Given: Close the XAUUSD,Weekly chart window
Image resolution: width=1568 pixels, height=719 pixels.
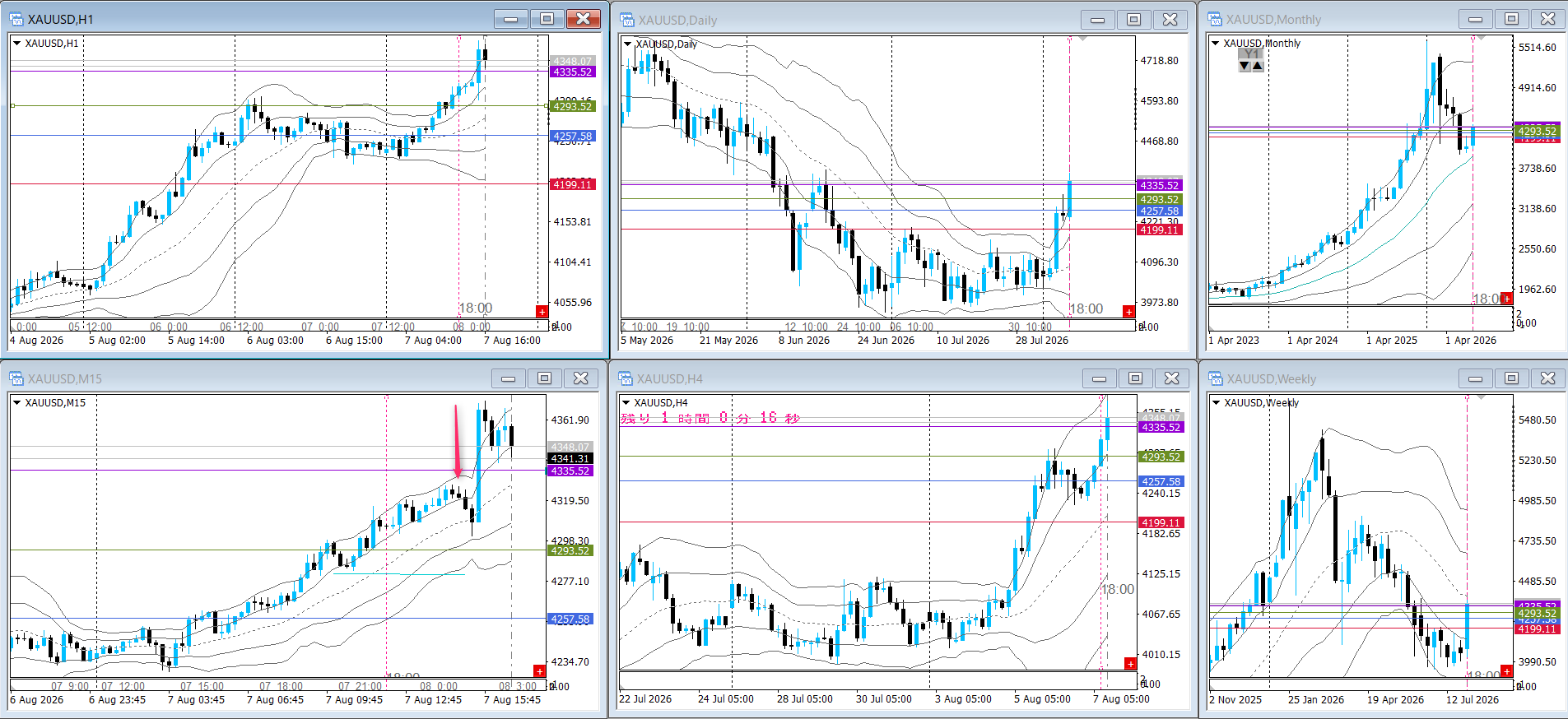Looking at the screenshot, I should click(1547, 378).
